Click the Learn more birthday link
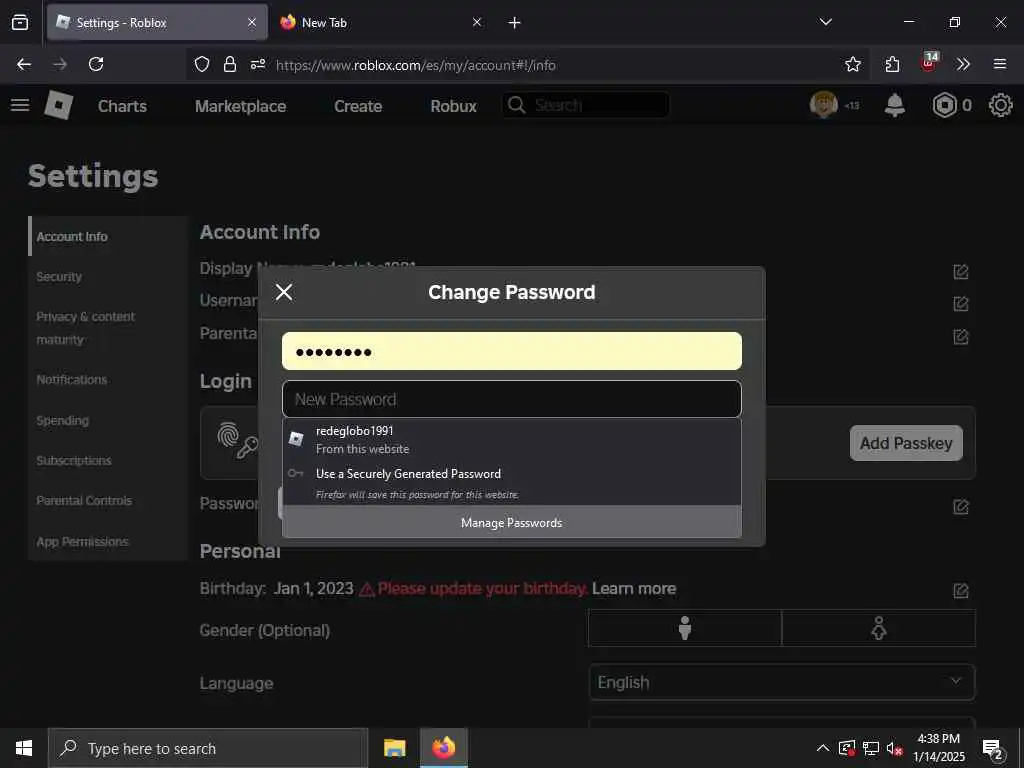The width and height of the screenshot is (1024, 768). 633,588
